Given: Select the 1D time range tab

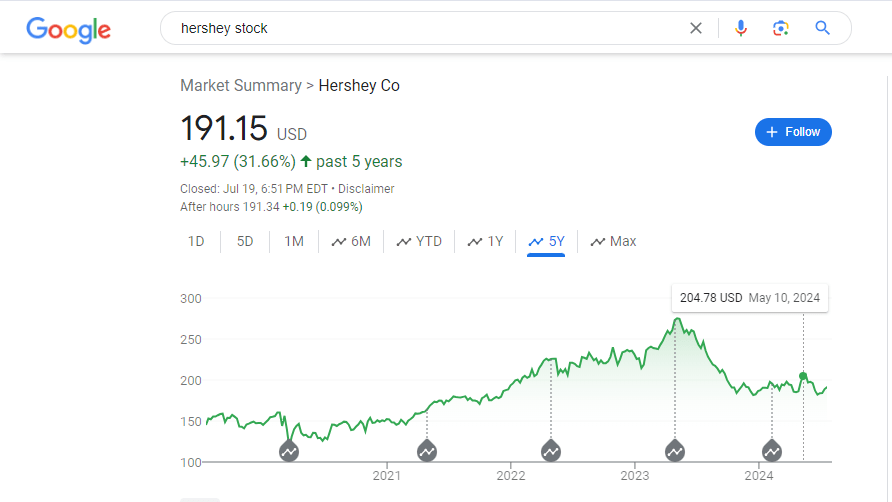Looking at the screenshot, I should point(196,241).
